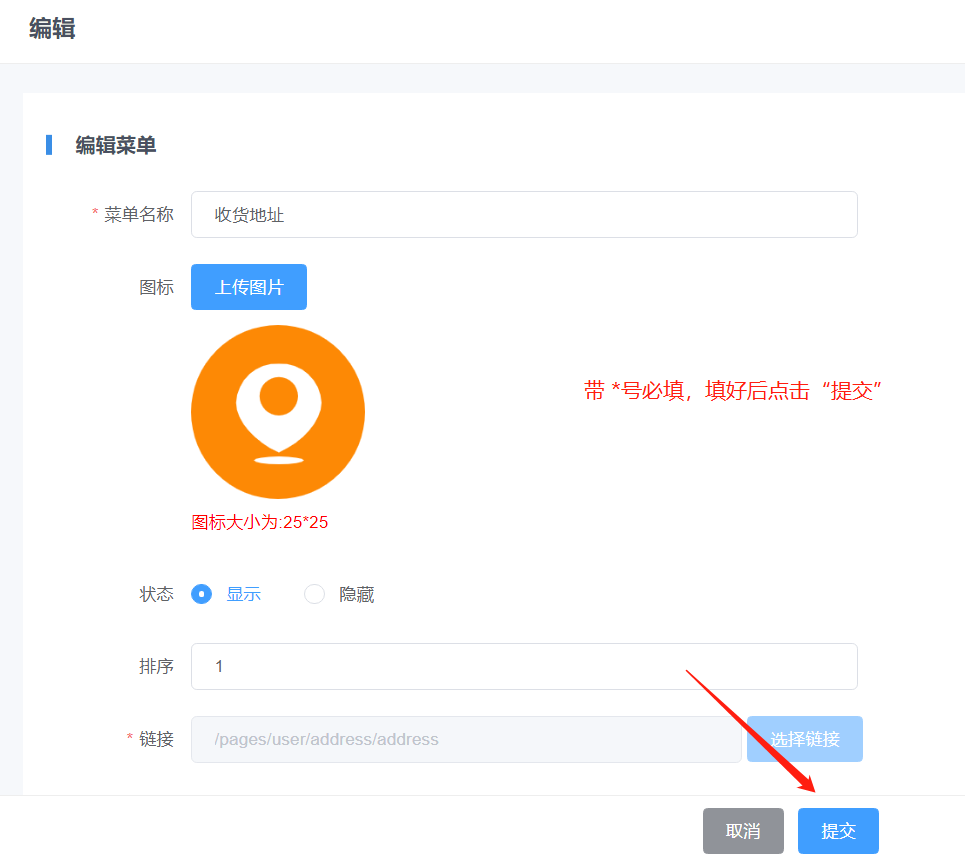Viewport: 965px width, 862px height.
Task: Click the orange location icon thumbnail
Action: [278, 412]
